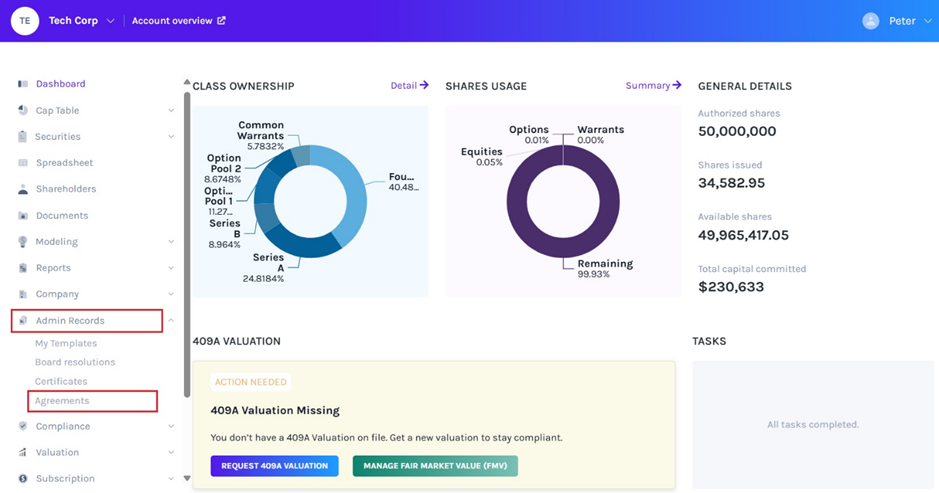Image resolution: width=939 pixels, height=493 pixels.
Task: Click the Securities clipboard icon
Action: (23, 137)
